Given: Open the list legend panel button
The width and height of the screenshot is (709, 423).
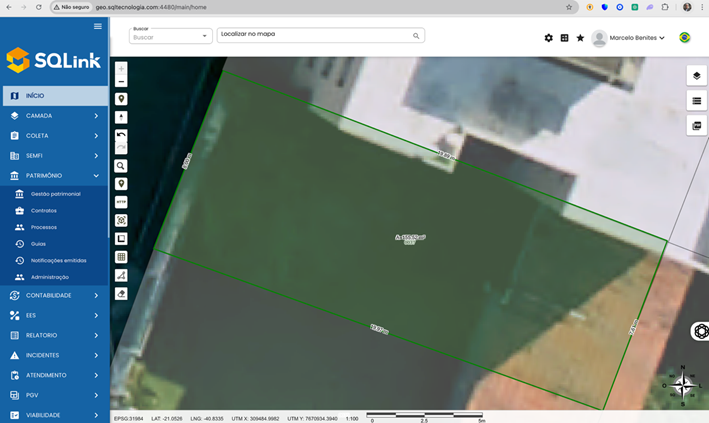Looking at the screenshot, I should click(x=697, y=100).
